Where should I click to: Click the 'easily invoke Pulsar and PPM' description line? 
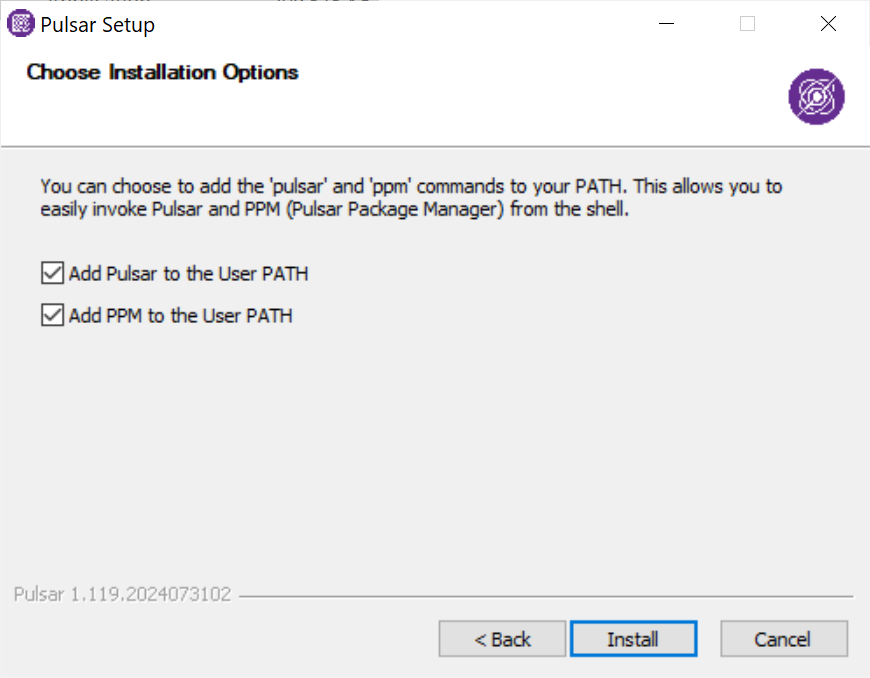[334, 210]
